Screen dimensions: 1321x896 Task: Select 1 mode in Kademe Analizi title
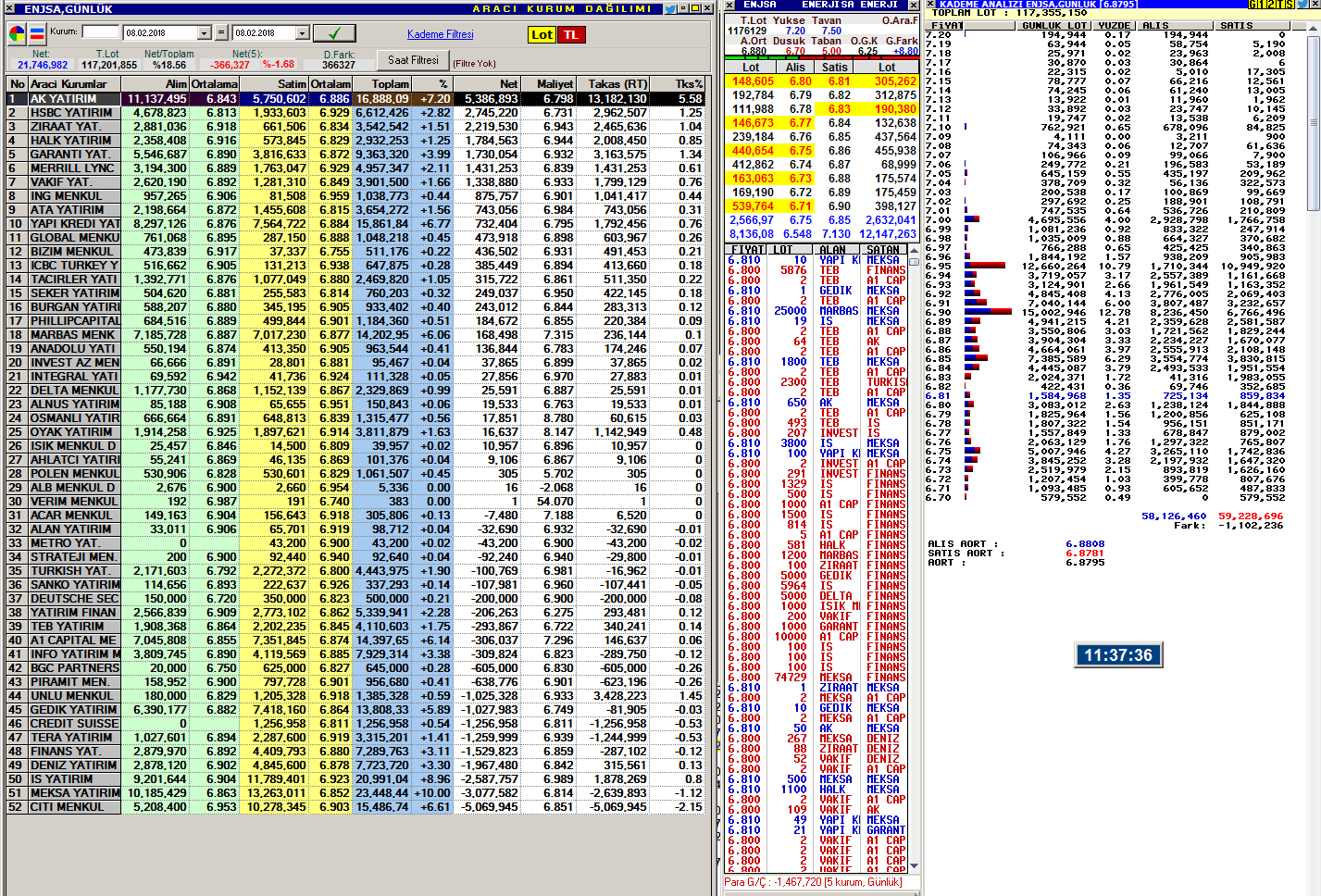click(x=1262, y=5)
